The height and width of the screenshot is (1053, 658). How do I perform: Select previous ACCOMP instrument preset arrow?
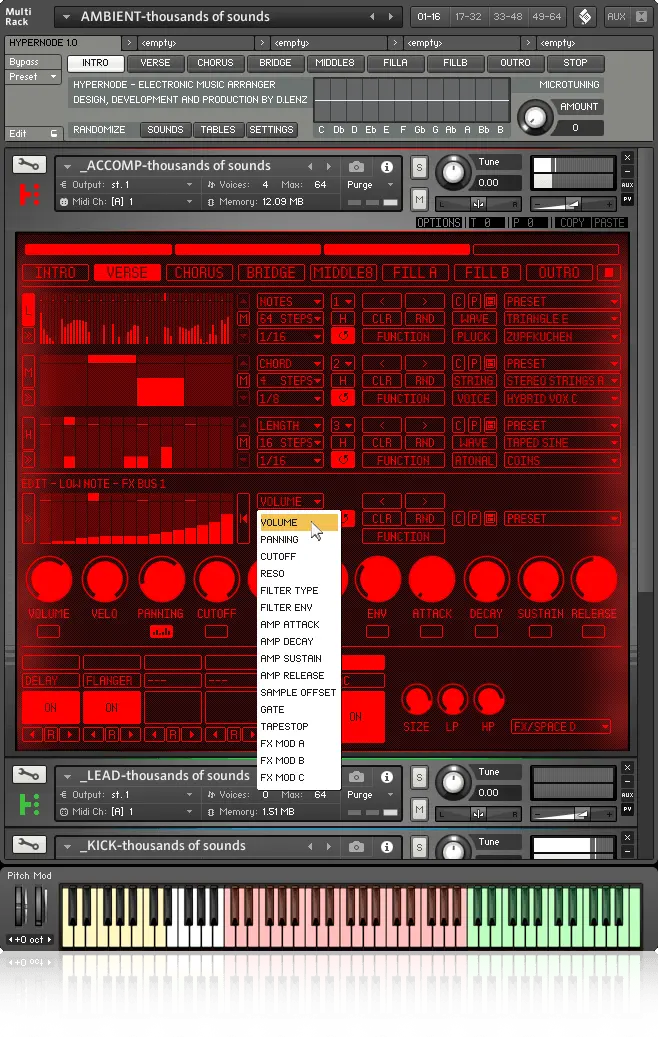tap(310, 166)
